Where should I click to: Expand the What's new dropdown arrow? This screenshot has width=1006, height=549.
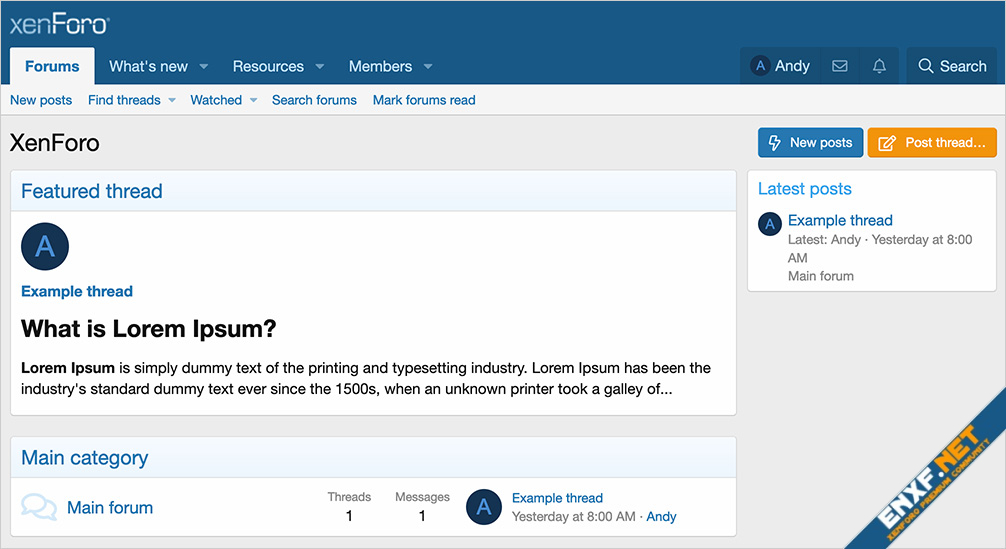click(x=204, y=67)
